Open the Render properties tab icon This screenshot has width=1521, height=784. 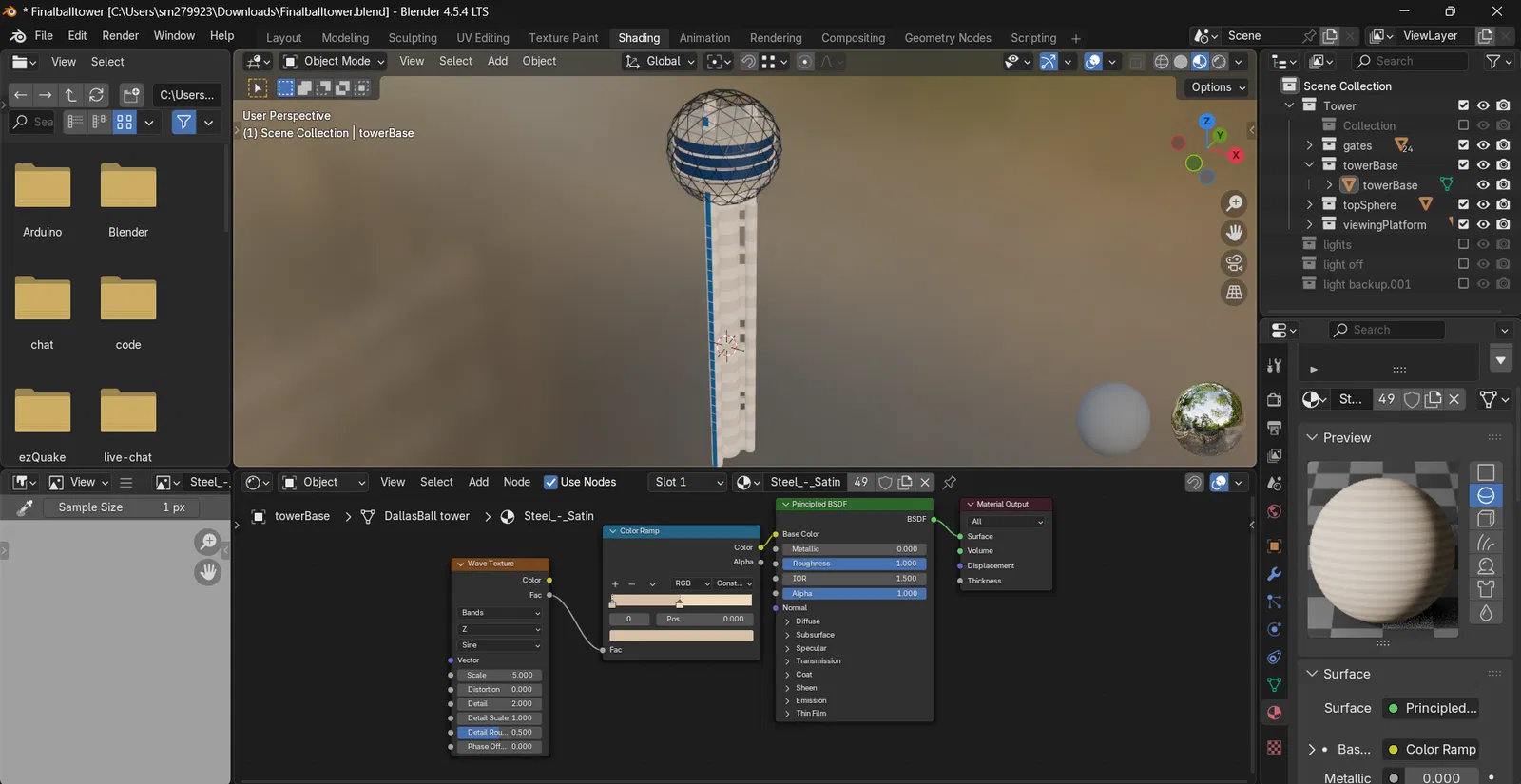(1275, 400)
